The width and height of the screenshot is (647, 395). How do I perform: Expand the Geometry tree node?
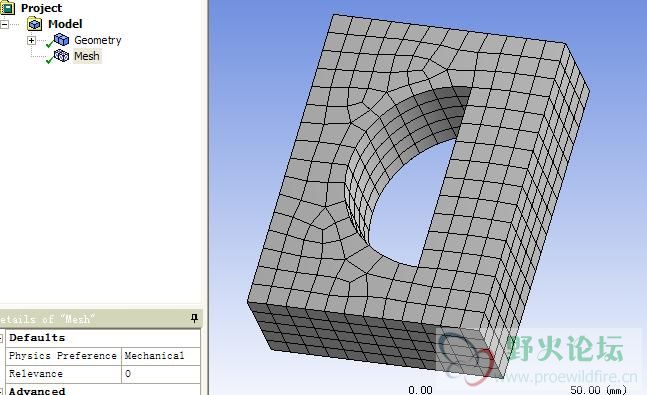tap(31, 40)
